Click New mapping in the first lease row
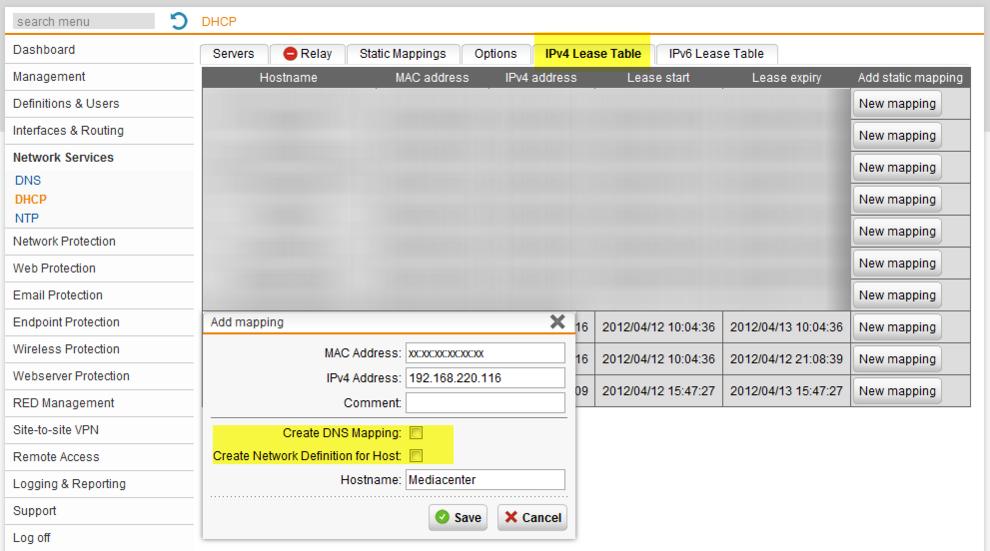Screen dimensions: 990x551 [x=897, y=104]
